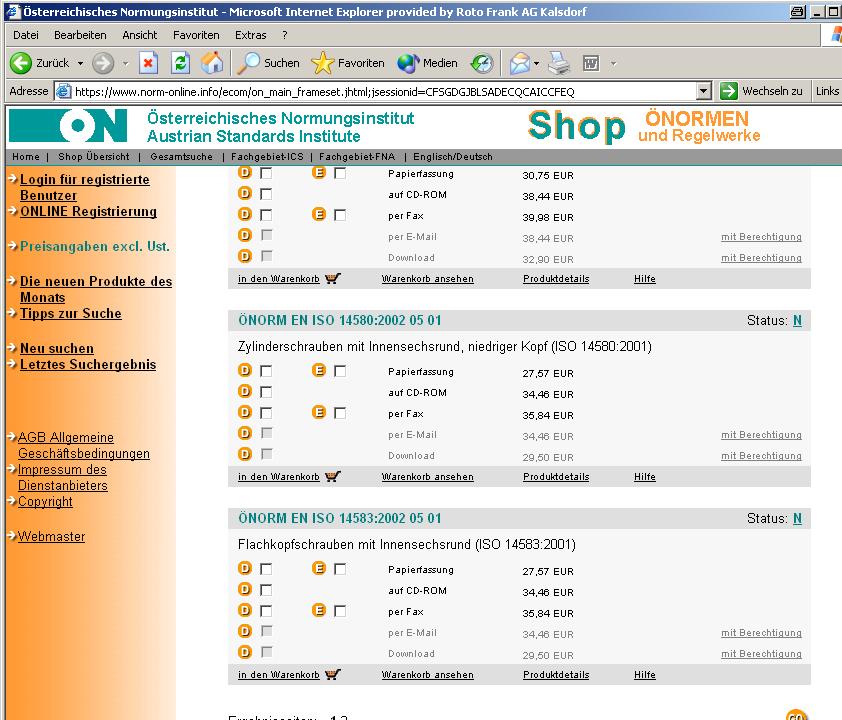Open the Ansicht menu

tap(140, 35)
